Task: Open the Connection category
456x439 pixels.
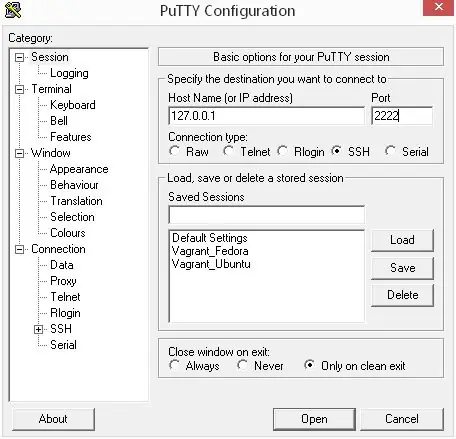Action: pos(58,249)
